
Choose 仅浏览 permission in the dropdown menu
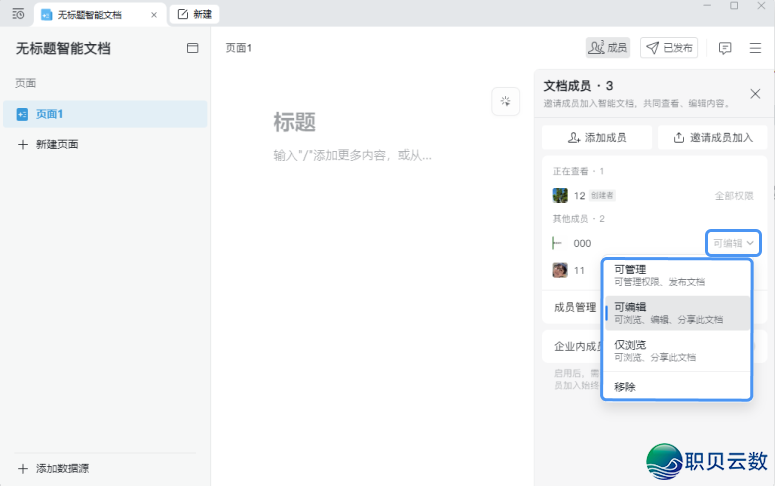(x=677, y=351)
